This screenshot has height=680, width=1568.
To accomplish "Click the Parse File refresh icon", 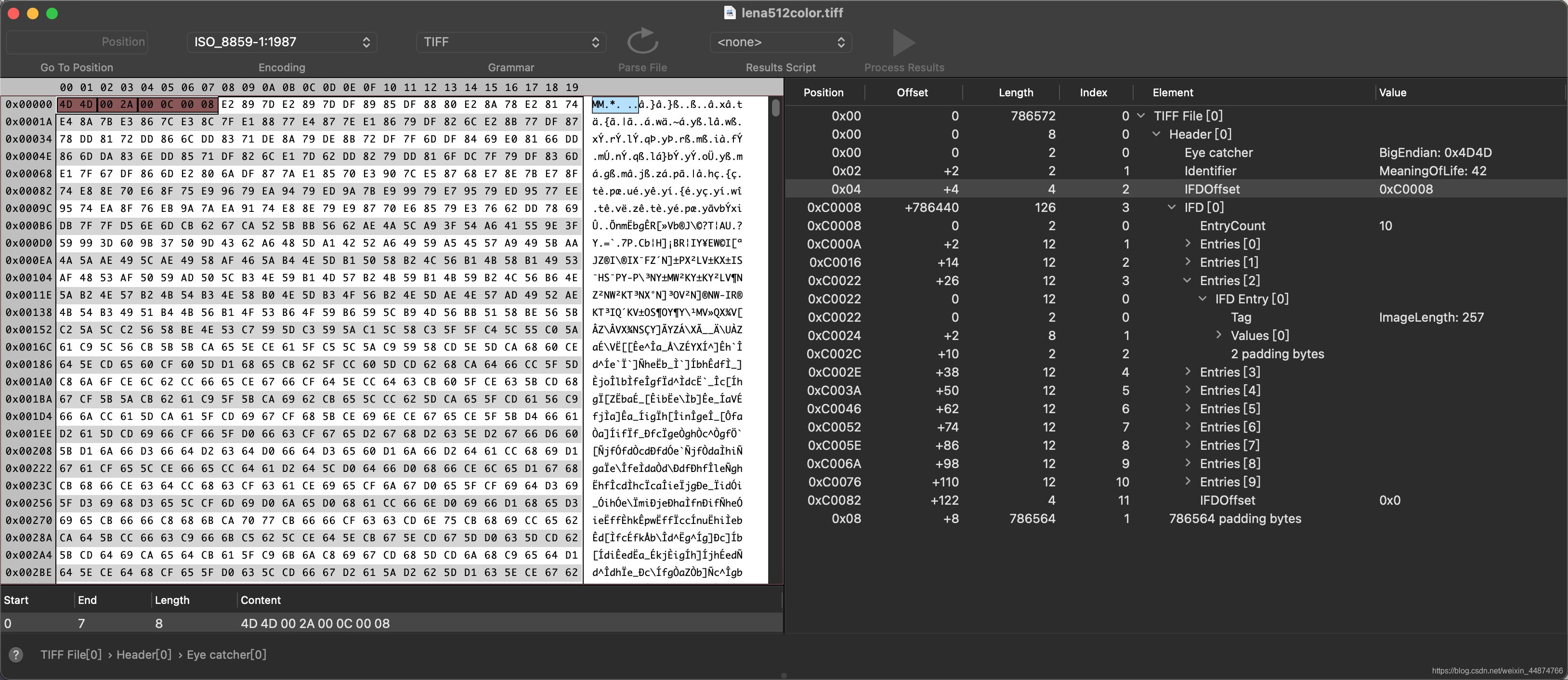I will (642, 41).
